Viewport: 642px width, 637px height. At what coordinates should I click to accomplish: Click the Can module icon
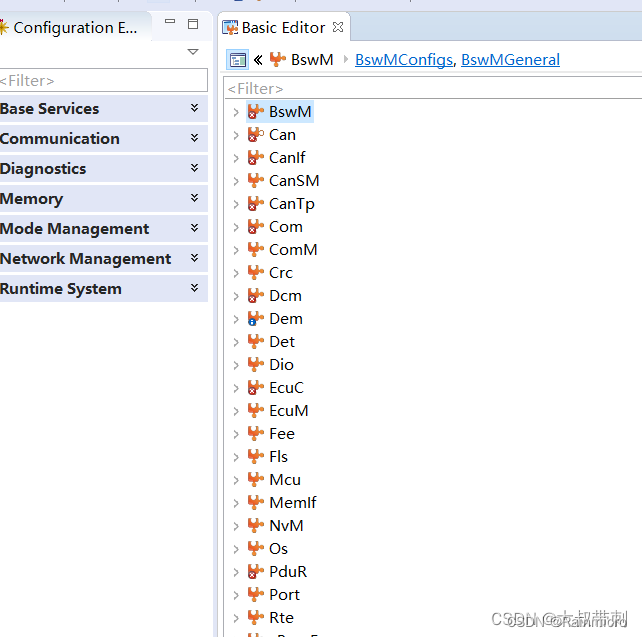pos(256,134)
